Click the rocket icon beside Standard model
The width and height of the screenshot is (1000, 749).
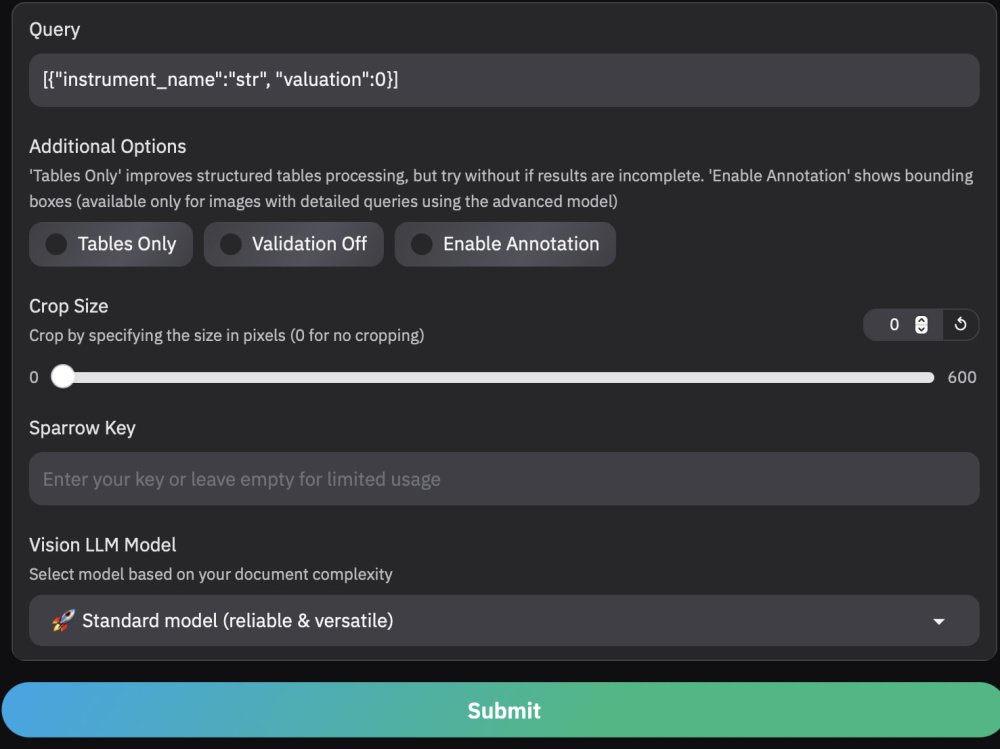coord(63,620)
